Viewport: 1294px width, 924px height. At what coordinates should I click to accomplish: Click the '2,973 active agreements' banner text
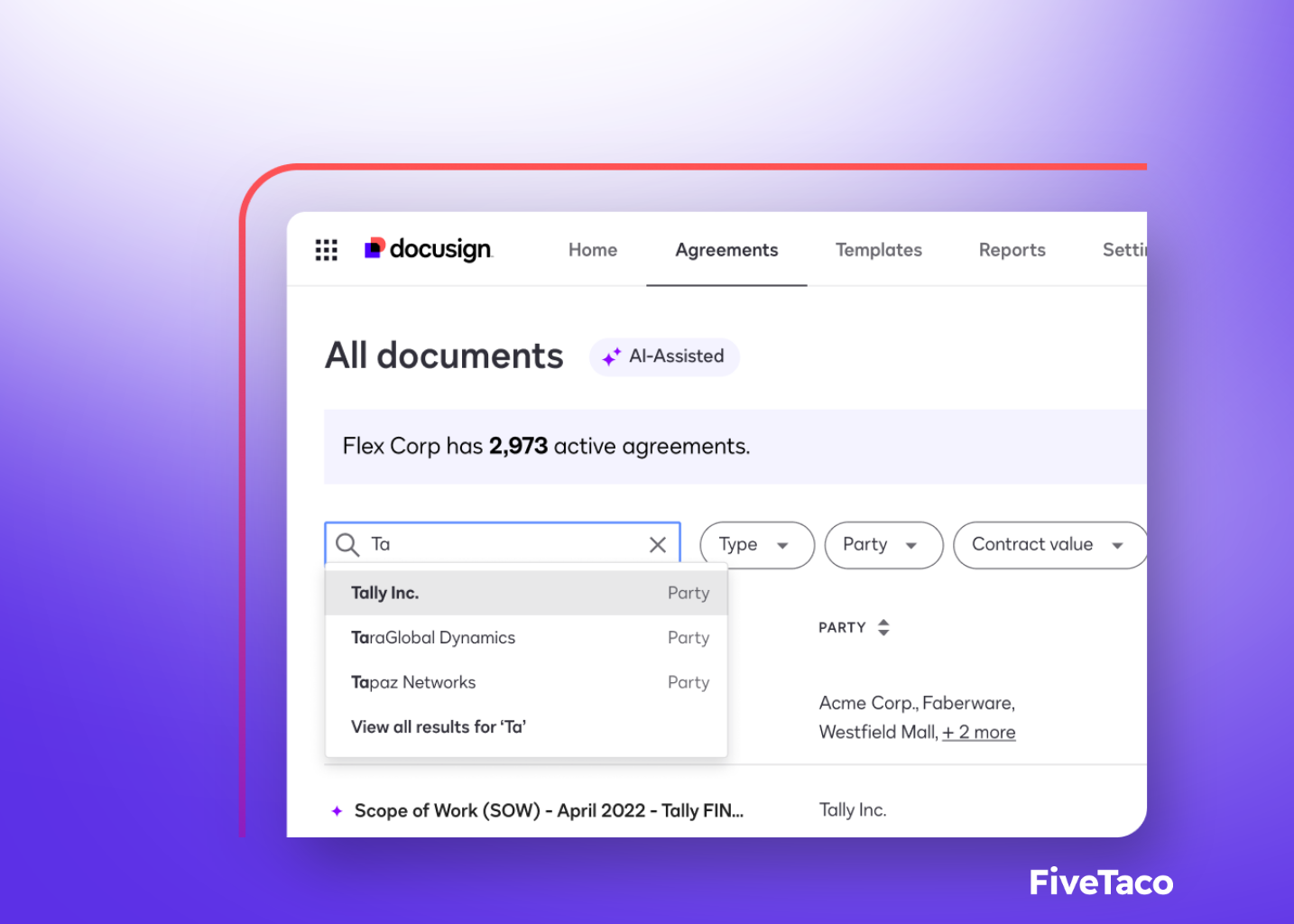[x=546, y=446]
